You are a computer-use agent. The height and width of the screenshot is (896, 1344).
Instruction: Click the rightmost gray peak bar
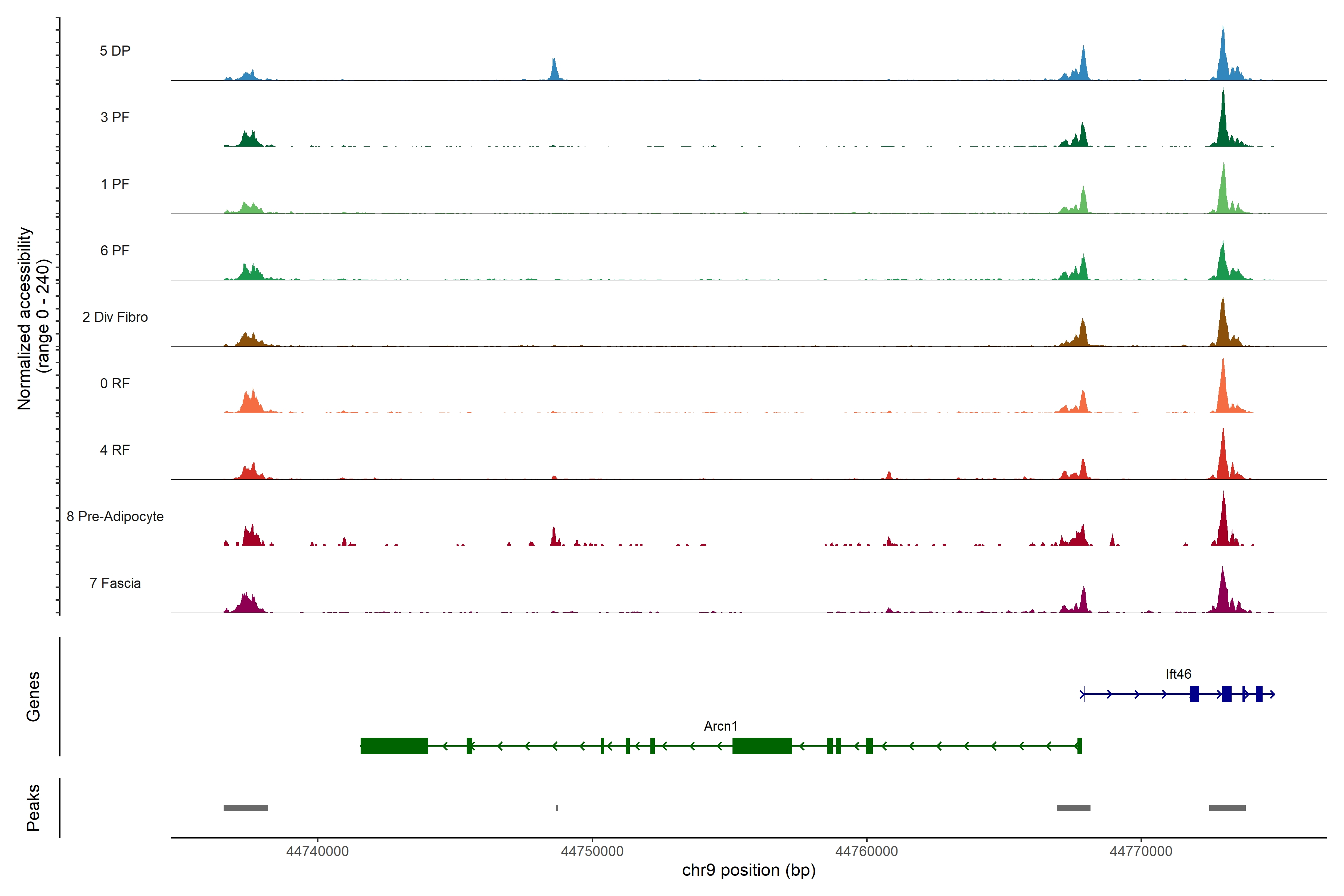tap(1227, 808)
